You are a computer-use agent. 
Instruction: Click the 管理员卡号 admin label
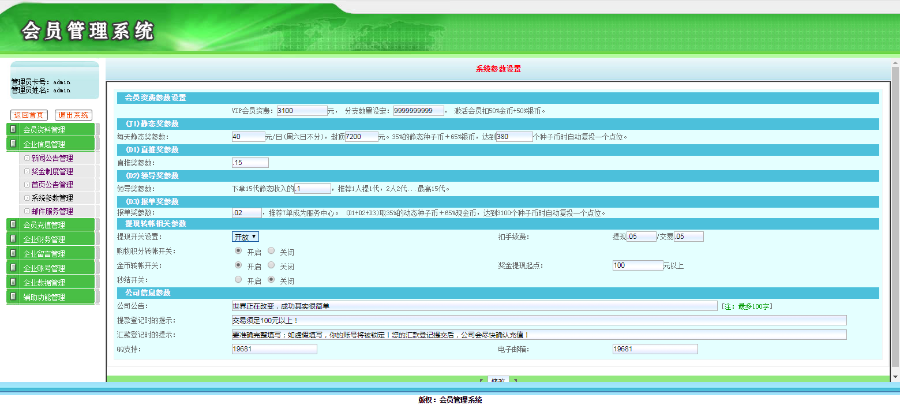click(x=41, y=82)
